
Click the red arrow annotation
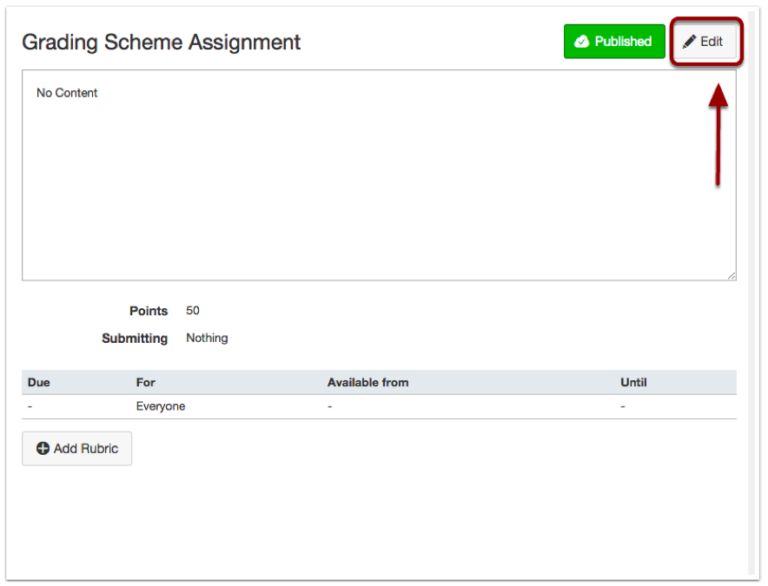coord(718,135)
